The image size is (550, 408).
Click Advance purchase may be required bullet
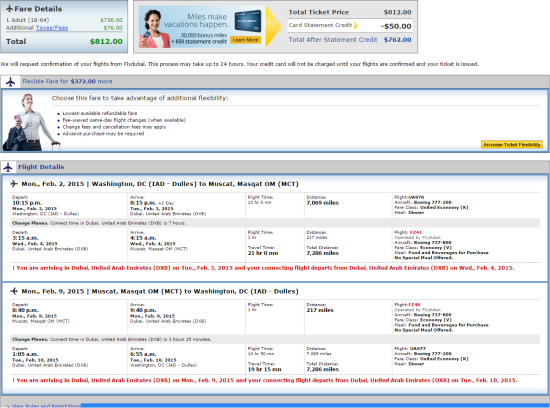point(103,134)
